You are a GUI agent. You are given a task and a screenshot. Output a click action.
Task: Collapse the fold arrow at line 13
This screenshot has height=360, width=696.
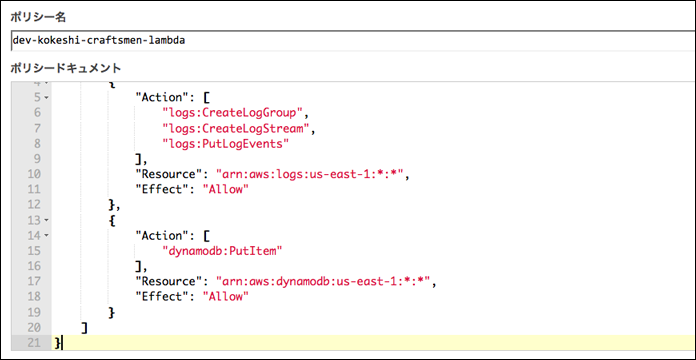[x=47, y=221]
